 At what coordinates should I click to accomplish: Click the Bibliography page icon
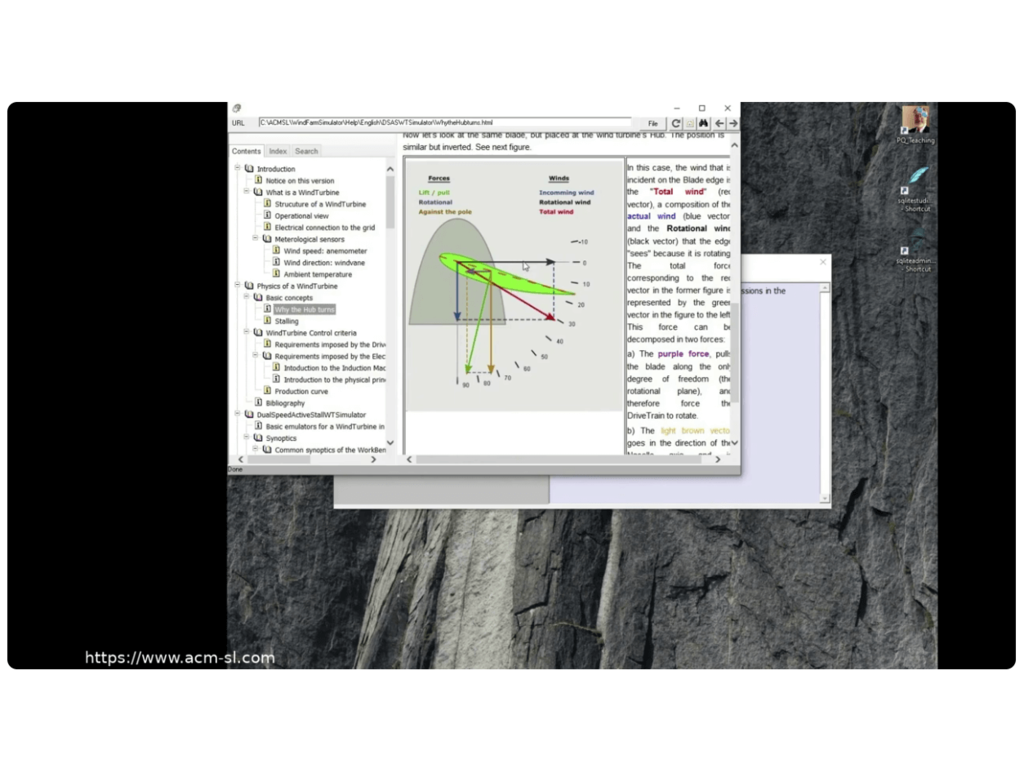click(x=258, y=402)
